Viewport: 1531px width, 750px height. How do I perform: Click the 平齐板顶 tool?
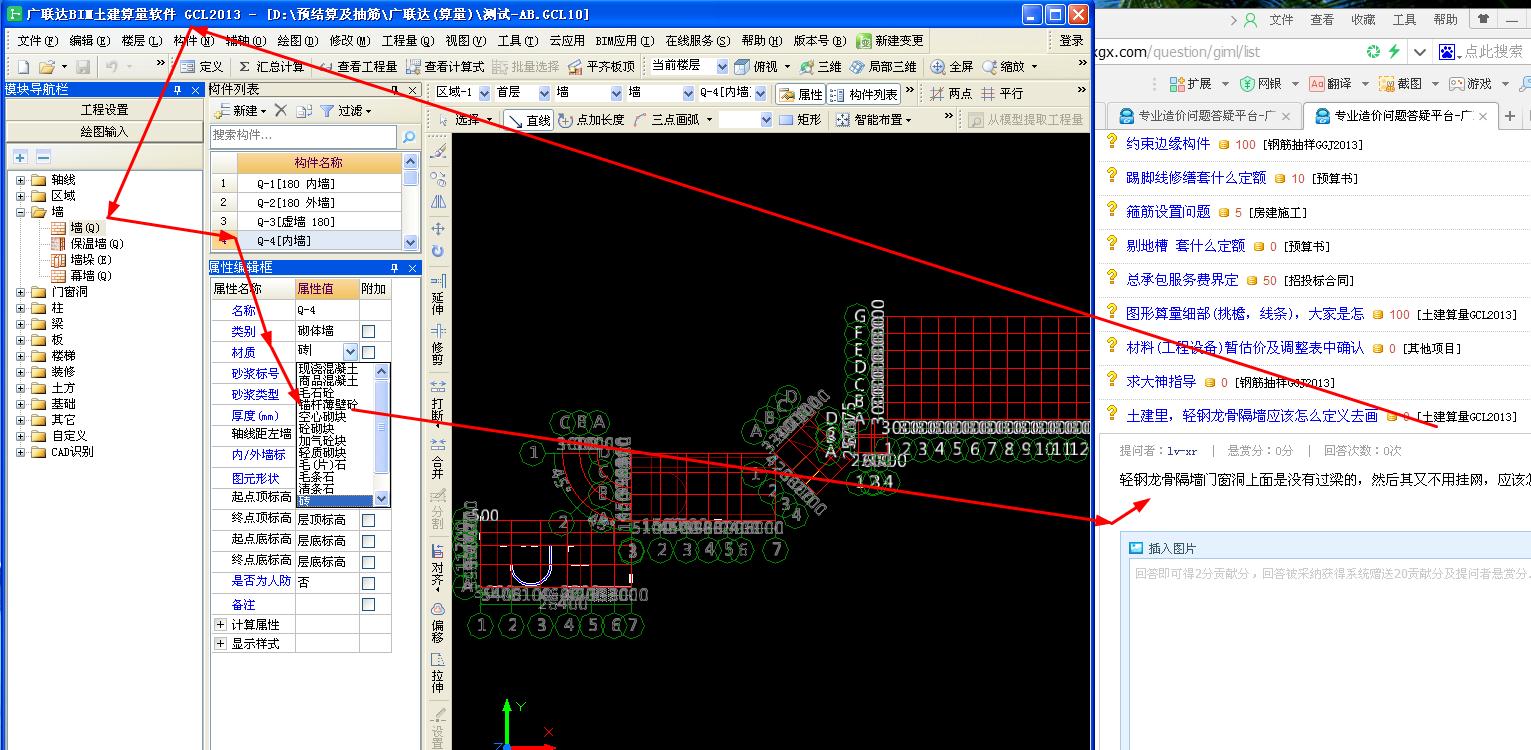[x=601, y=66]
